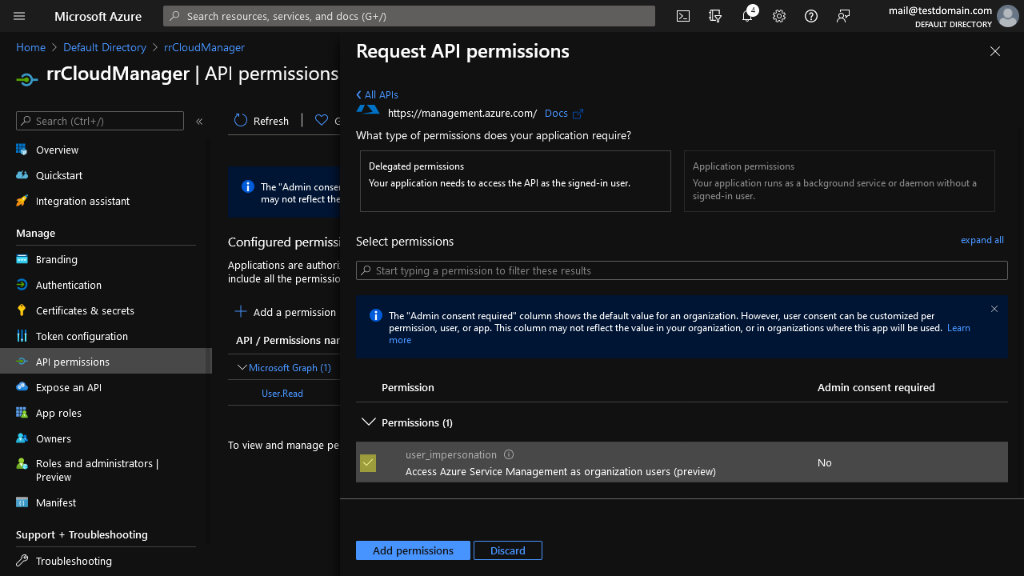Go to Home breadcrumb

tap(31, 48)
